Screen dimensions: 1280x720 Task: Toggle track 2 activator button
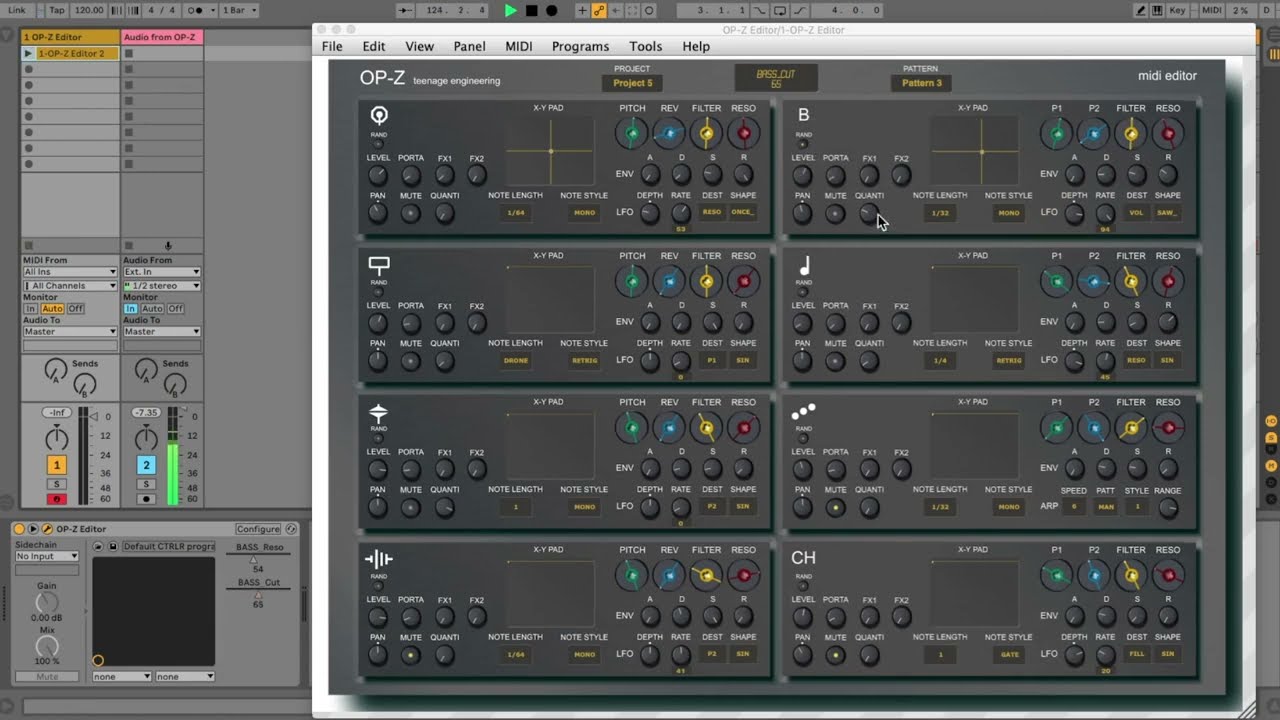(x=146, y=465)
